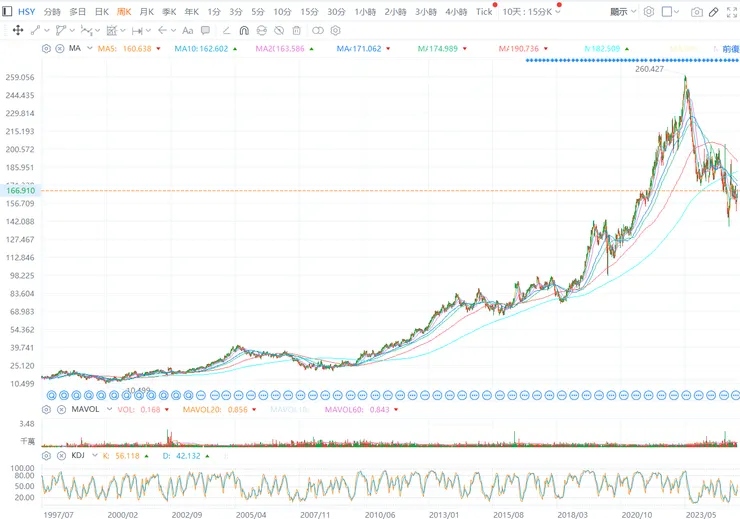Expand polygon tool dropdown arrow

click(72, 31)
